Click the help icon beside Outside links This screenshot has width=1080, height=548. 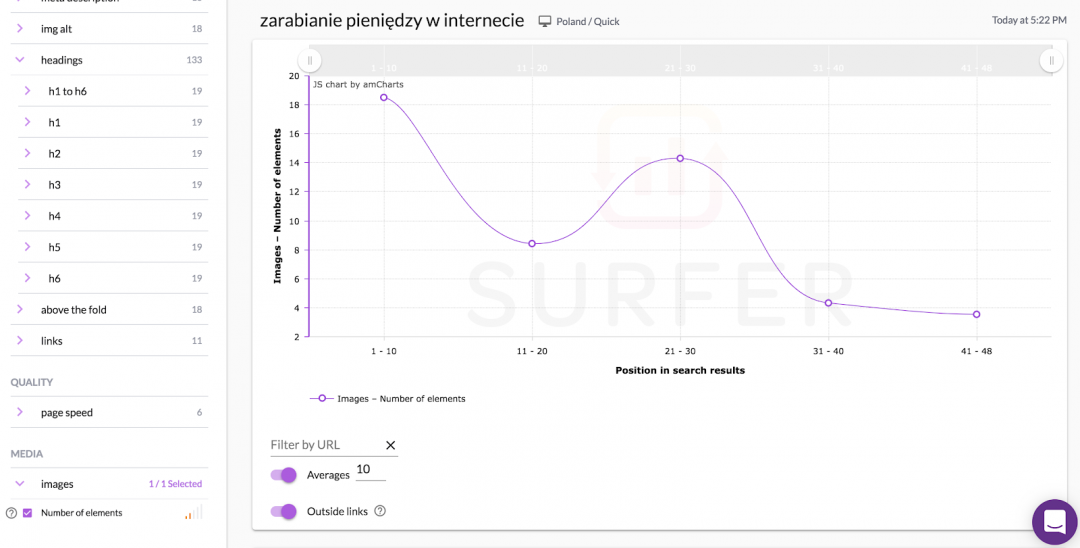(x=380, y=511)
